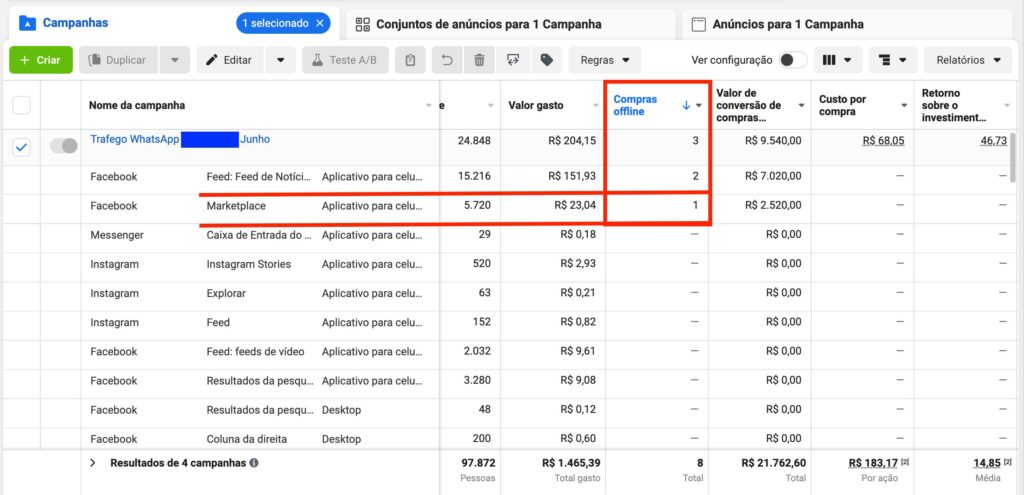The image size is (1024, 495).
Task: Switch to the Campanhas tab
Action: click(x=75, y=23)
